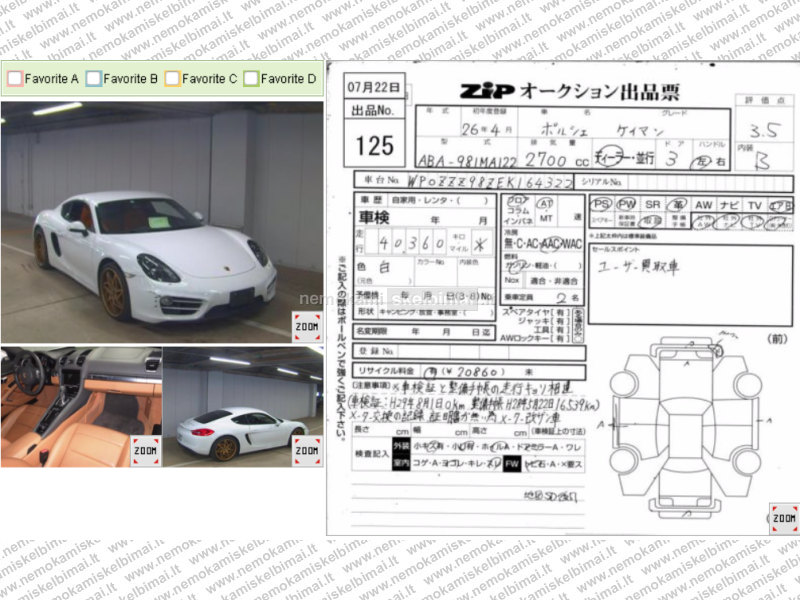The image size is (800, 600).
Task: Click the 40360 mileage reading
Action: 411,243
